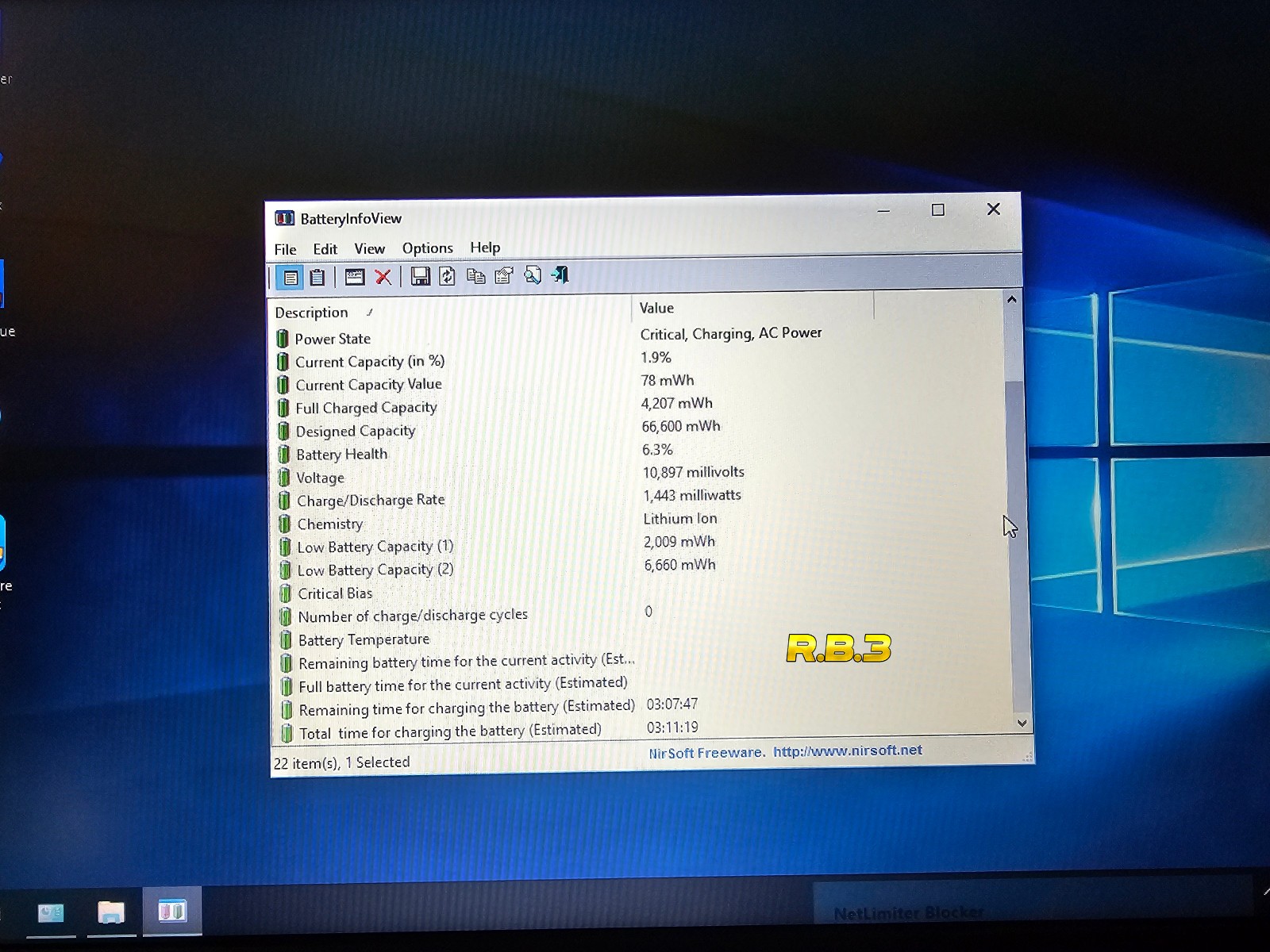Click value 'Critical, Charging, AC Power'
This screenshot has width=1270, height=952.
[x=731, y=333]
